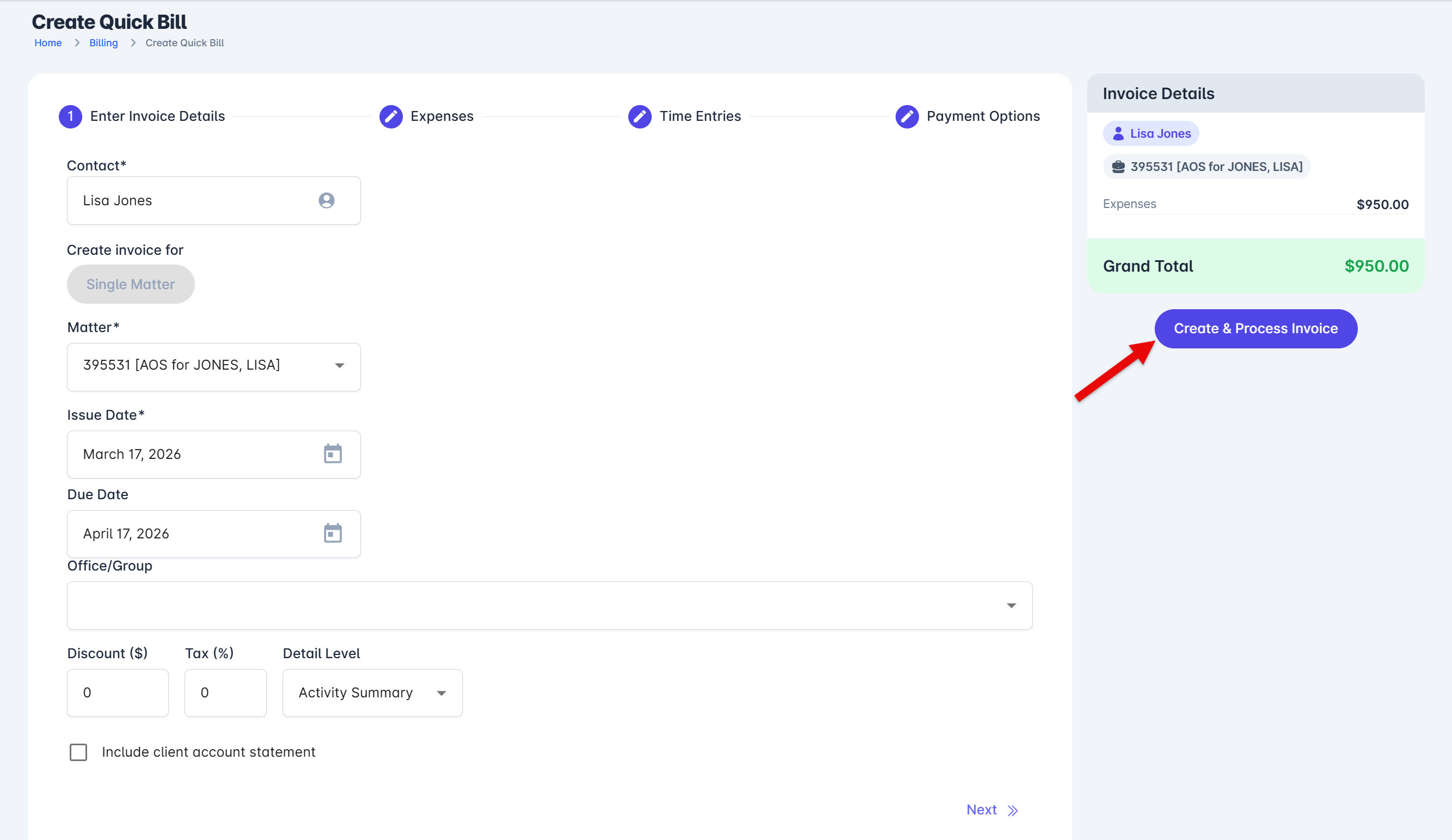Screen dimensions: 1452x840
Task: Click the Time Entries step pencil icon
Action: pyautogui.click(x=640, y=117)
